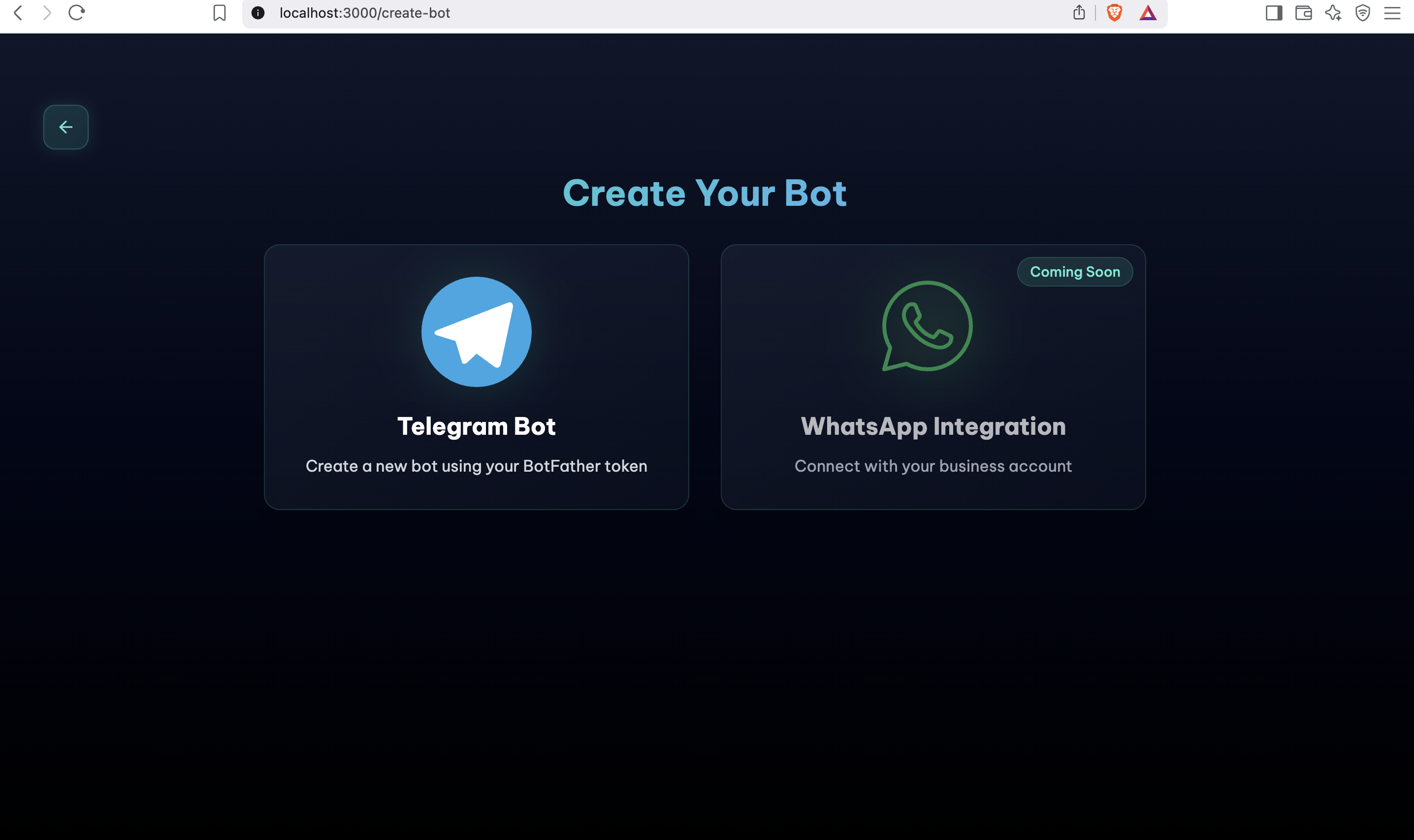Click the green WhatsApp phone logo
Screen dimensions: 1414x840
(927, 326)
